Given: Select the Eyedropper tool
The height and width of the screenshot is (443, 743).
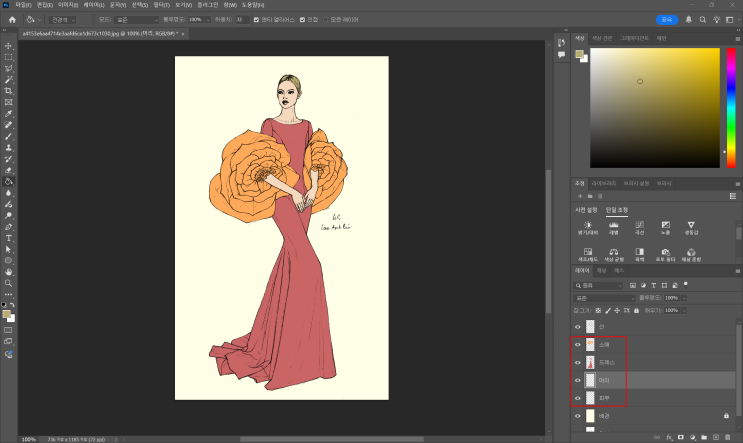Looking at the screenshot, I should click(x=8, y=113).
